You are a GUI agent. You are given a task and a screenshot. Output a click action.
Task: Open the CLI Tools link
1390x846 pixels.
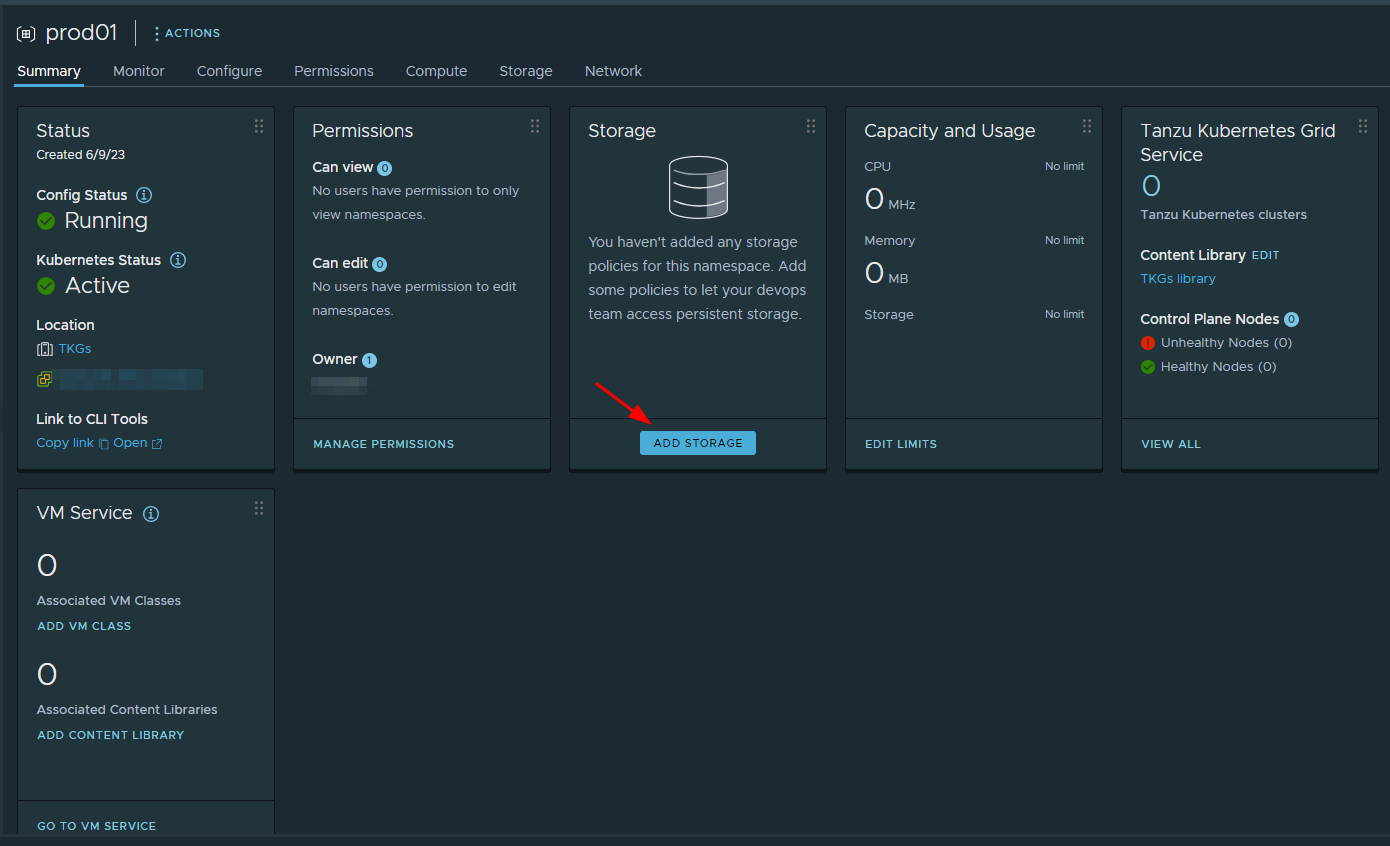coord(130,443)
